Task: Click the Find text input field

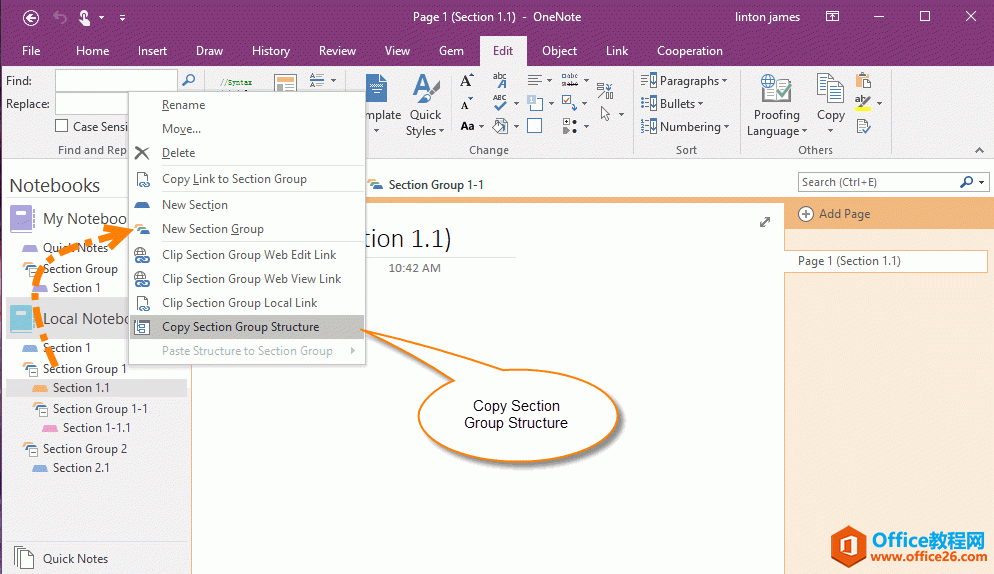Action: [116, 81]
